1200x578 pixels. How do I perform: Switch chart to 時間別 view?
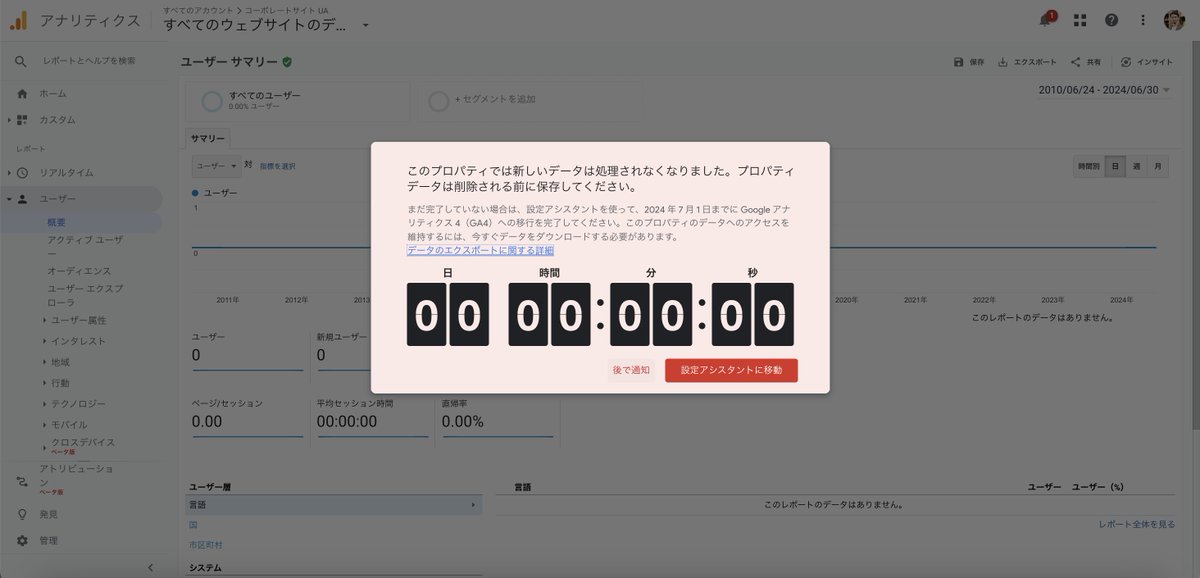tap(1088, 166)
